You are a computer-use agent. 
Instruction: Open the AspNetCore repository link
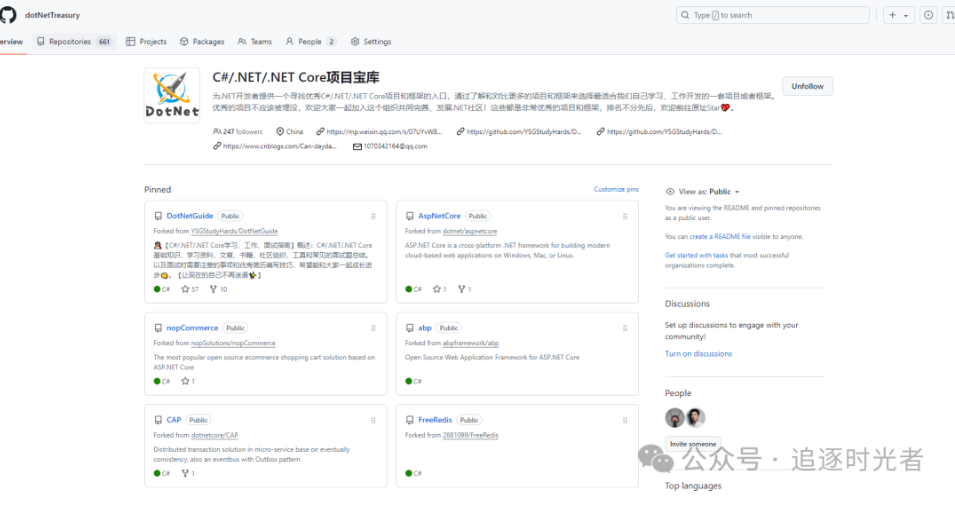[439, 215]
